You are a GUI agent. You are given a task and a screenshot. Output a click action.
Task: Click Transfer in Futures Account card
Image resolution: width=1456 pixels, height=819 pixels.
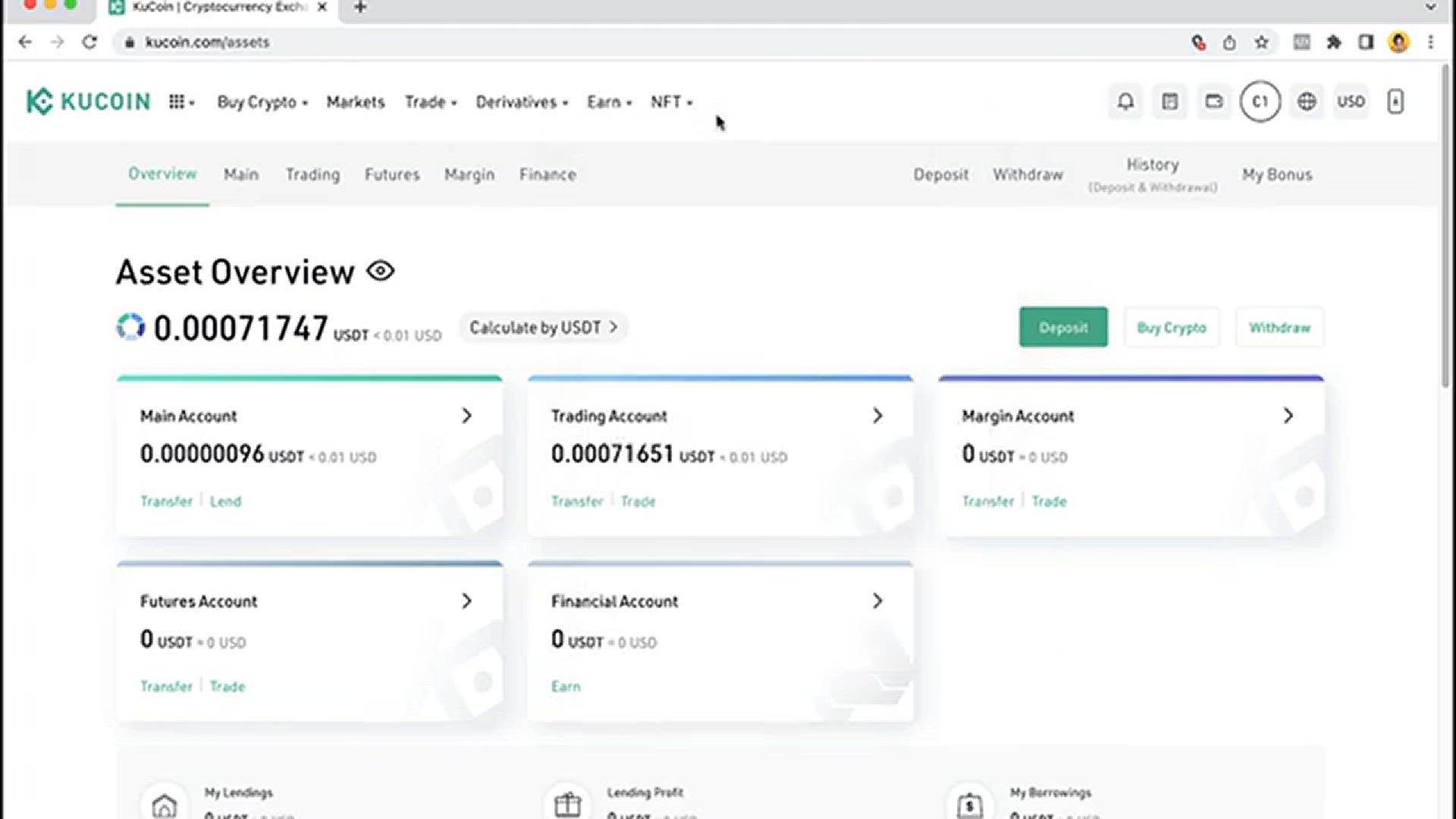point(167,686)
